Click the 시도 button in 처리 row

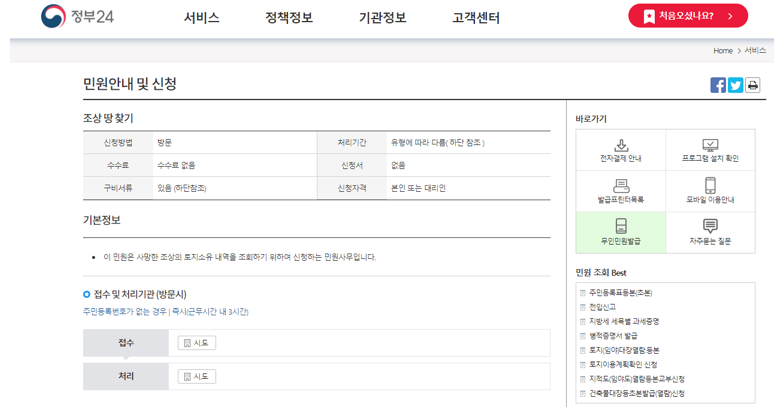click(x=196, y=376)
